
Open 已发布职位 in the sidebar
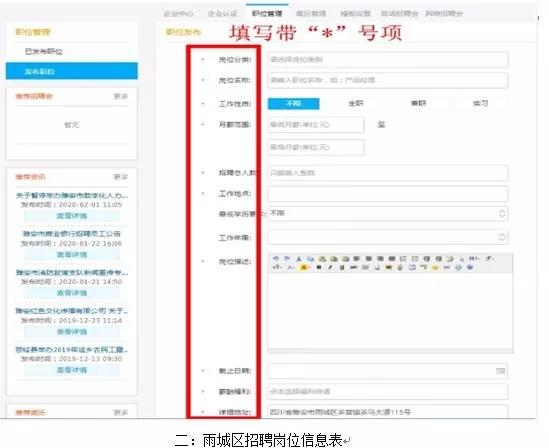coord(44,51)
